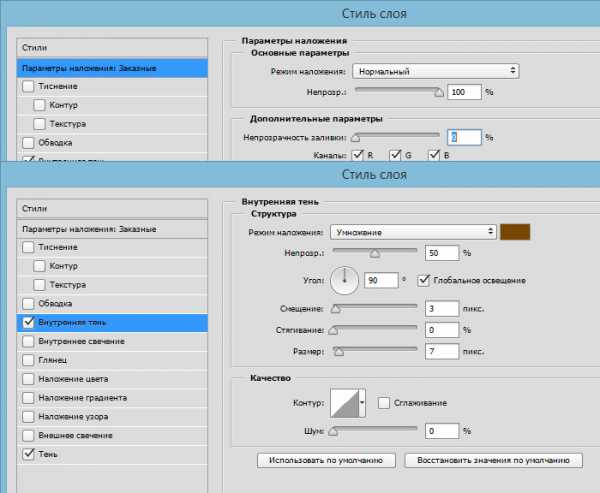
Task: Select Стили in the Параметры наложения dialog
Action: pyautogui.click(x=112, y=48)
